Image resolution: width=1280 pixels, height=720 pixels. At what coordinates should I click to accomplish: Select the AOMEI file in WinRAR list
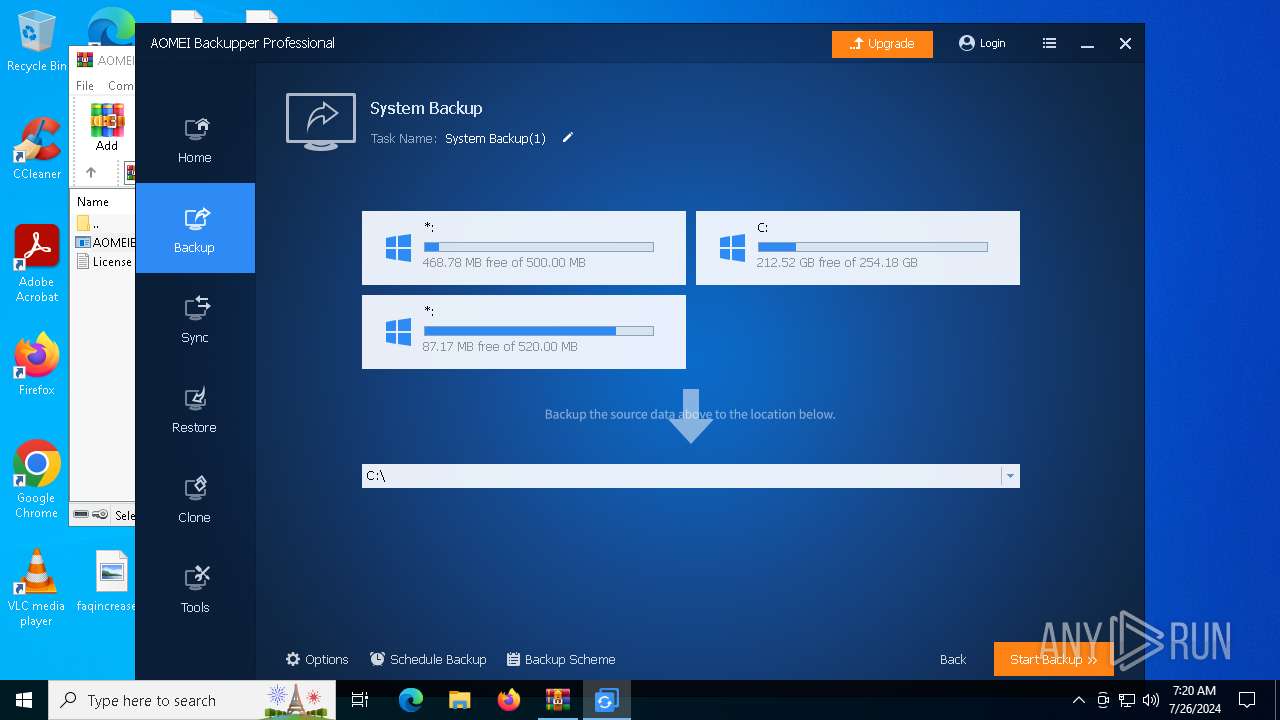105,242
